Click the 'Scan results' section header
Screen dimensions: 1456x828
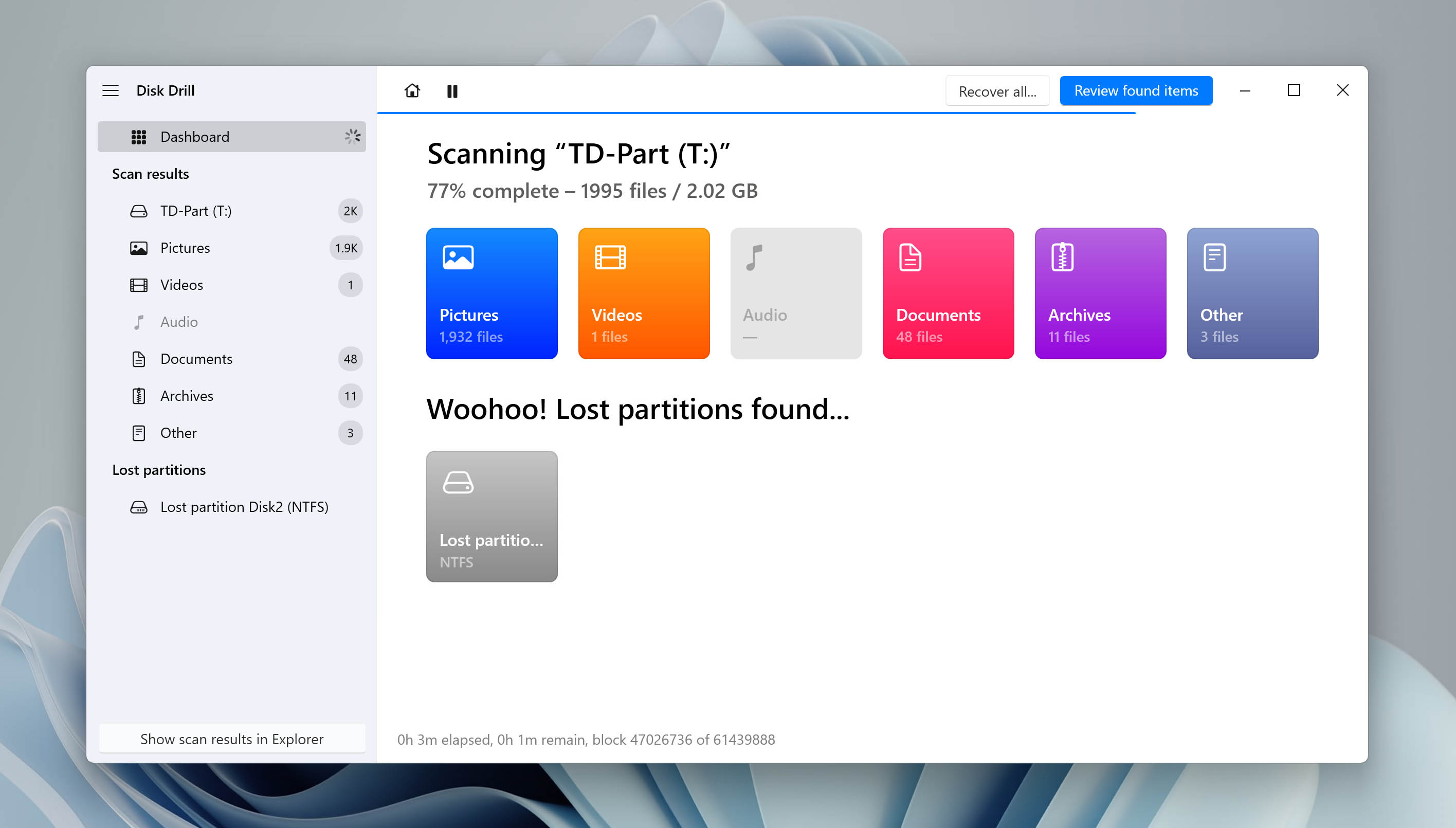150,174
